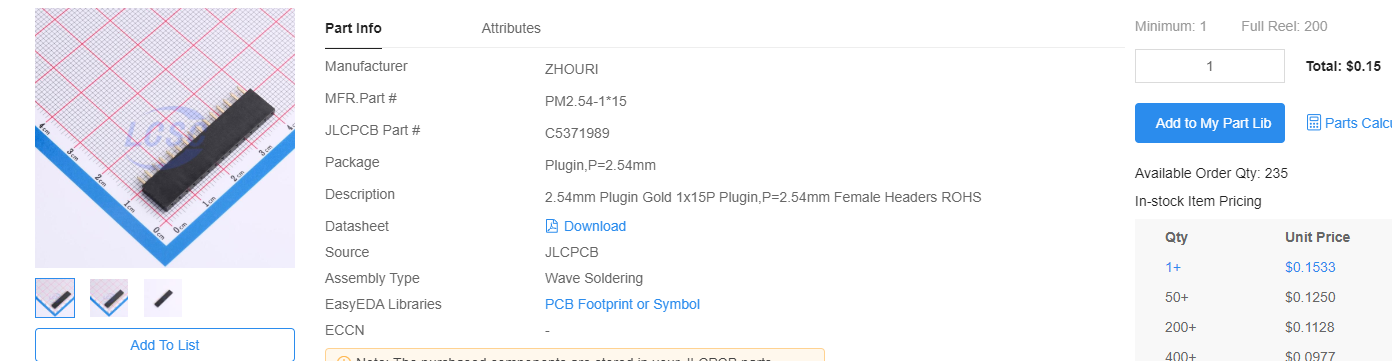Click the note warning icon below ECCN

click(x=343, y=359)
